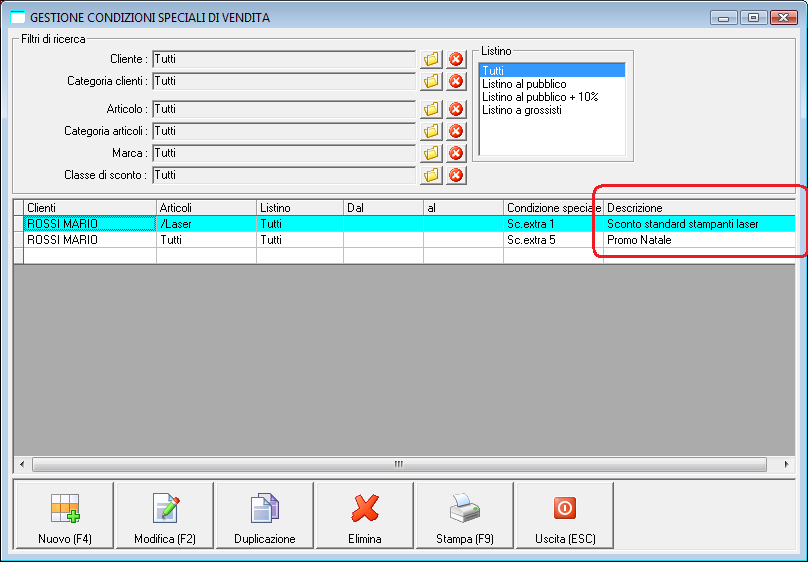Click the window title bar icon

(x=18, y=18)
